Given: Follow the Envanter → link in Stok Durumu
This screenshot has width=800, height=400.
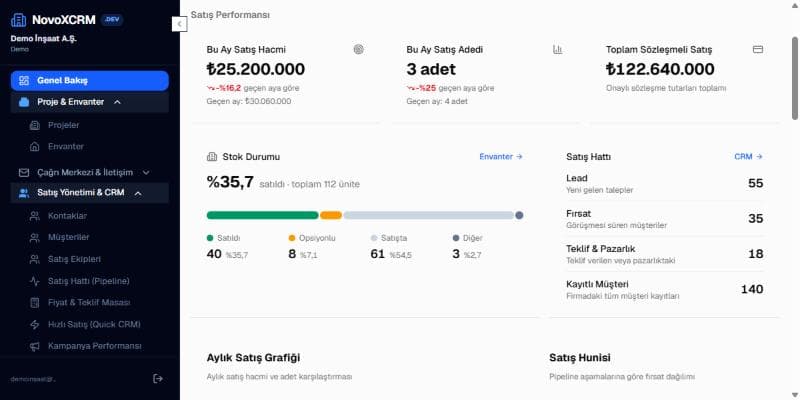Looking at the screenshot, I should (501, 157).
